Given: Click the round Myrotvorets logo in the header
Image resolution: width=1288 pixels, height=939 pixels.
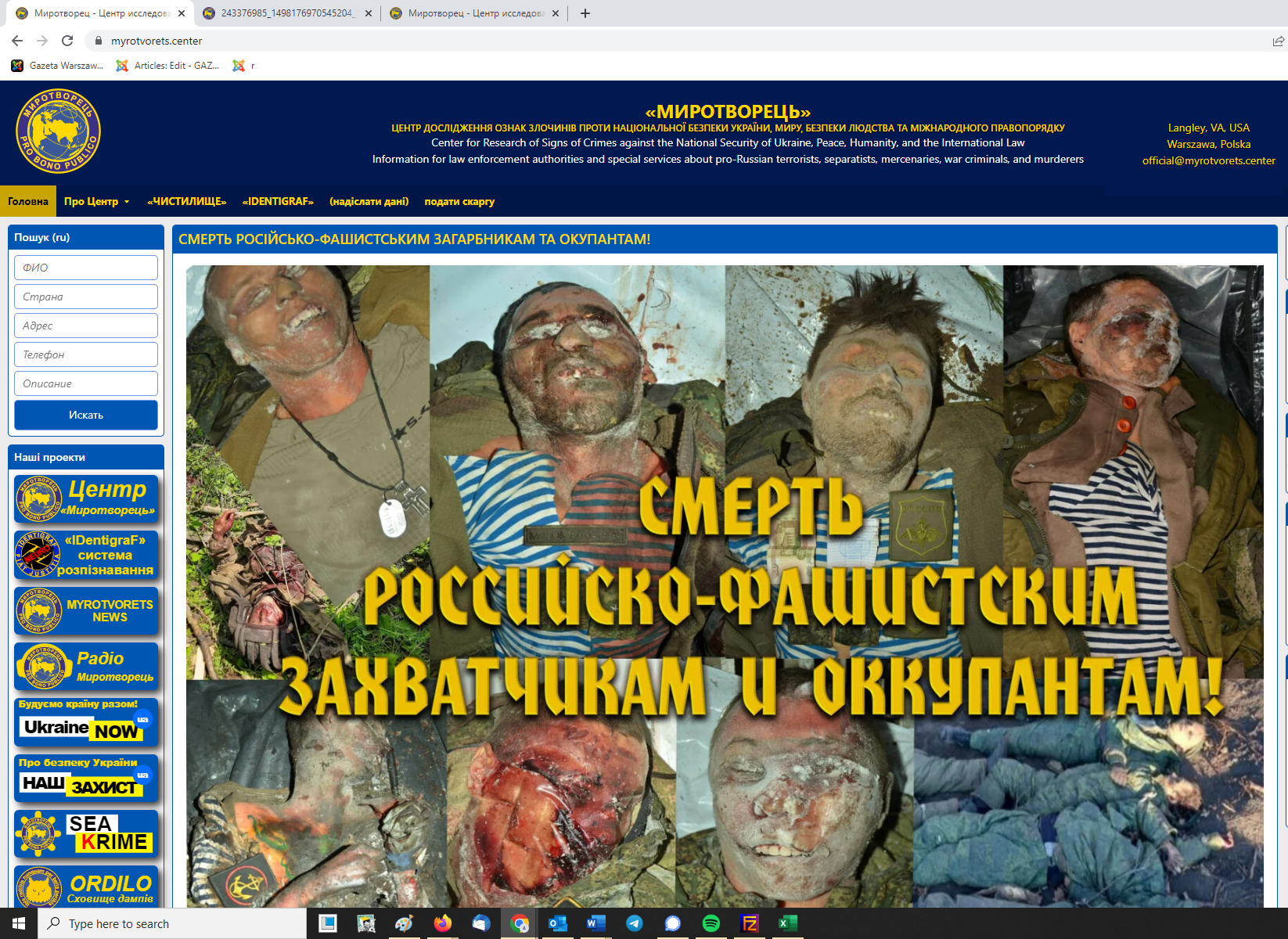Looking at the screenshot, I should 58,131.
